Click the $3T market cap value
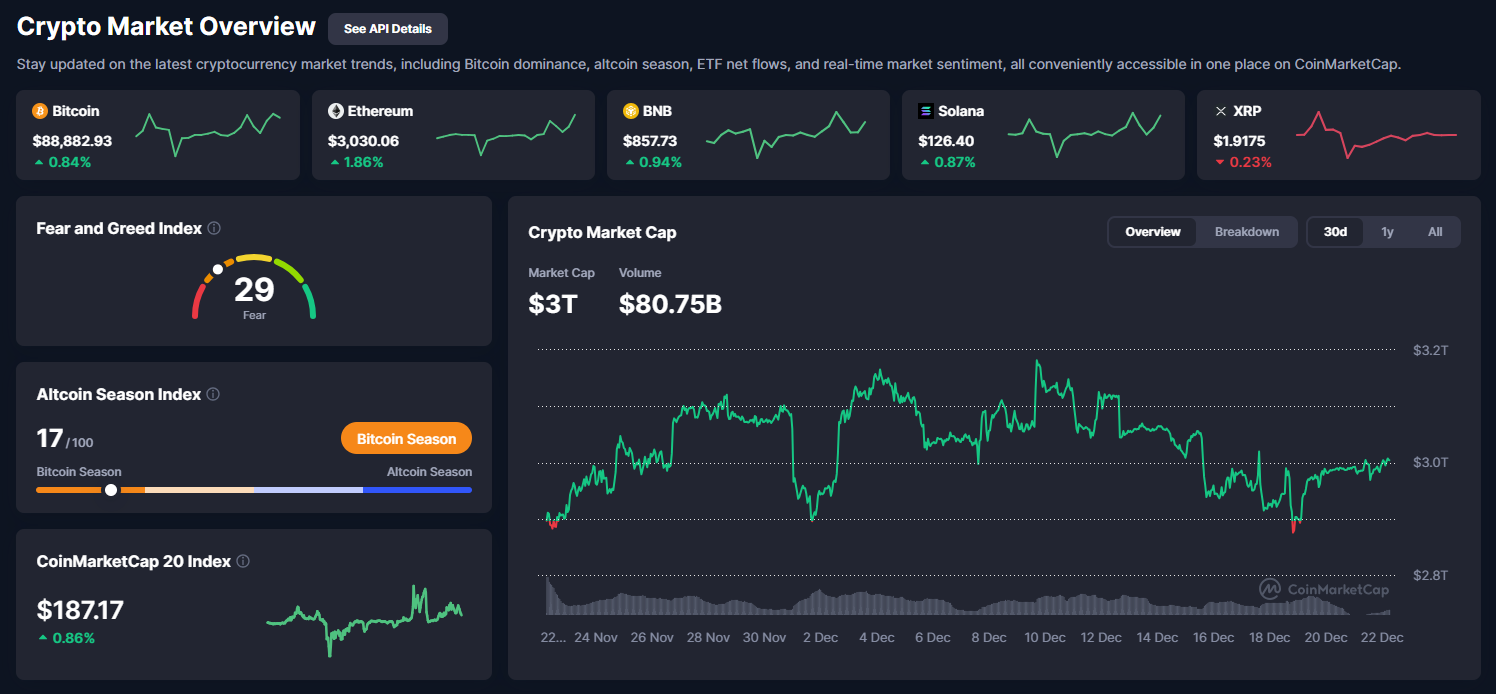The height and width of the screenshot is (694, 1496). coord(553,304)
